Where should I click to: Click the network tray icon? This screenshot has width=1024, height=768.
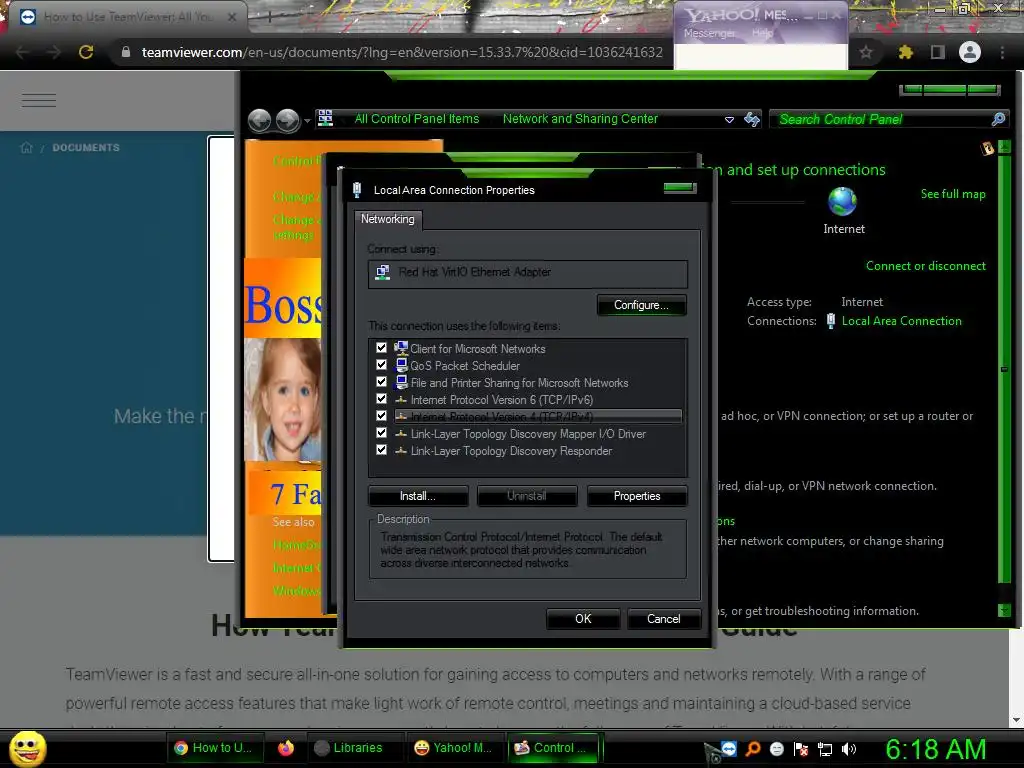(825, 748)
